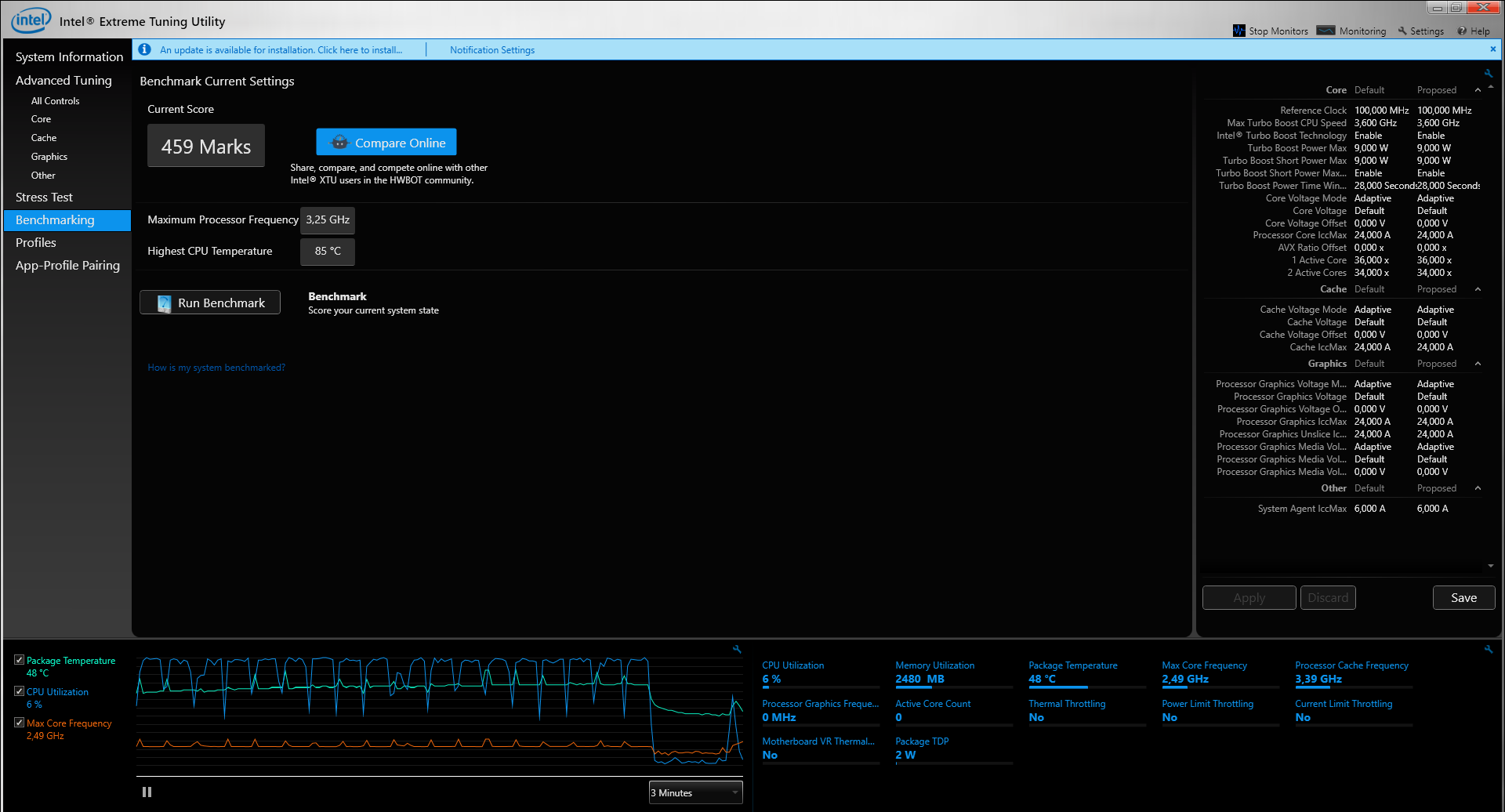Open the 3 Minutes time range dropdown

tap(695, 792)
